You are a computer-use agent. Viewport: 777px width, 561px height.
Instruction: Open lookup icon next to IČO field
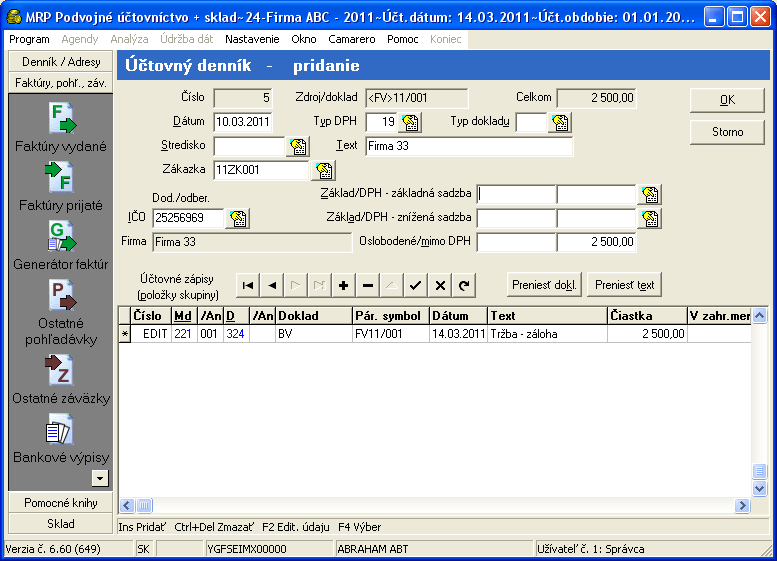click(x=238, y=218)
